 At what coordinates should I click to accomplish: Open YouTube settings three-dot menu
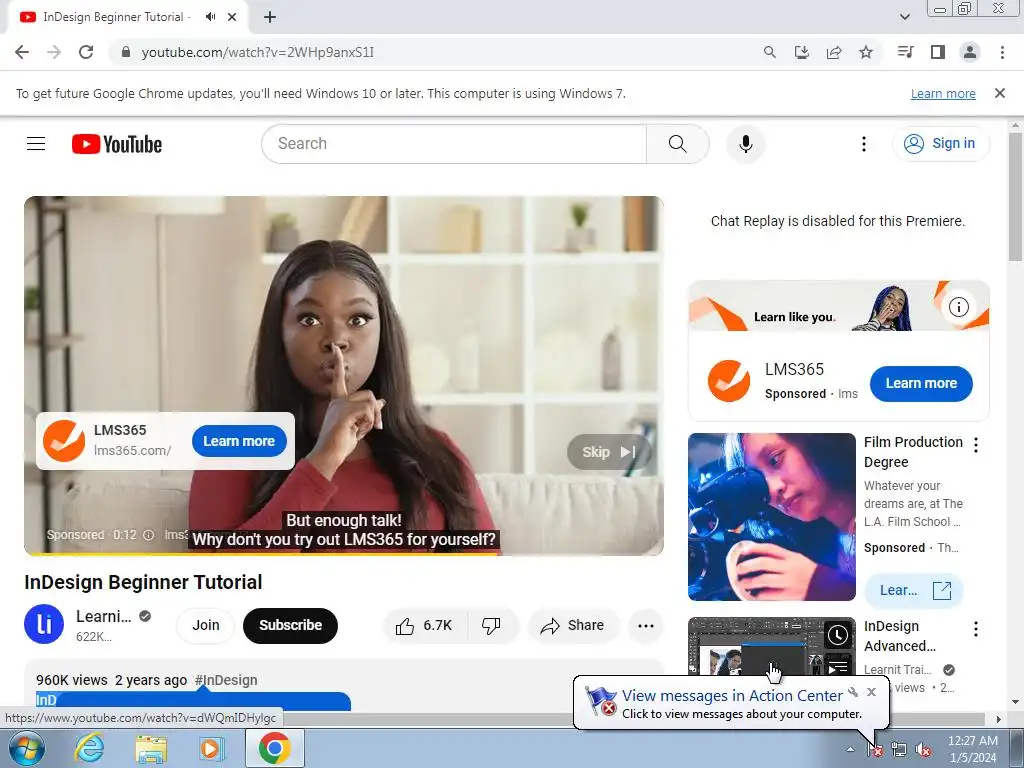coord(863,144)
